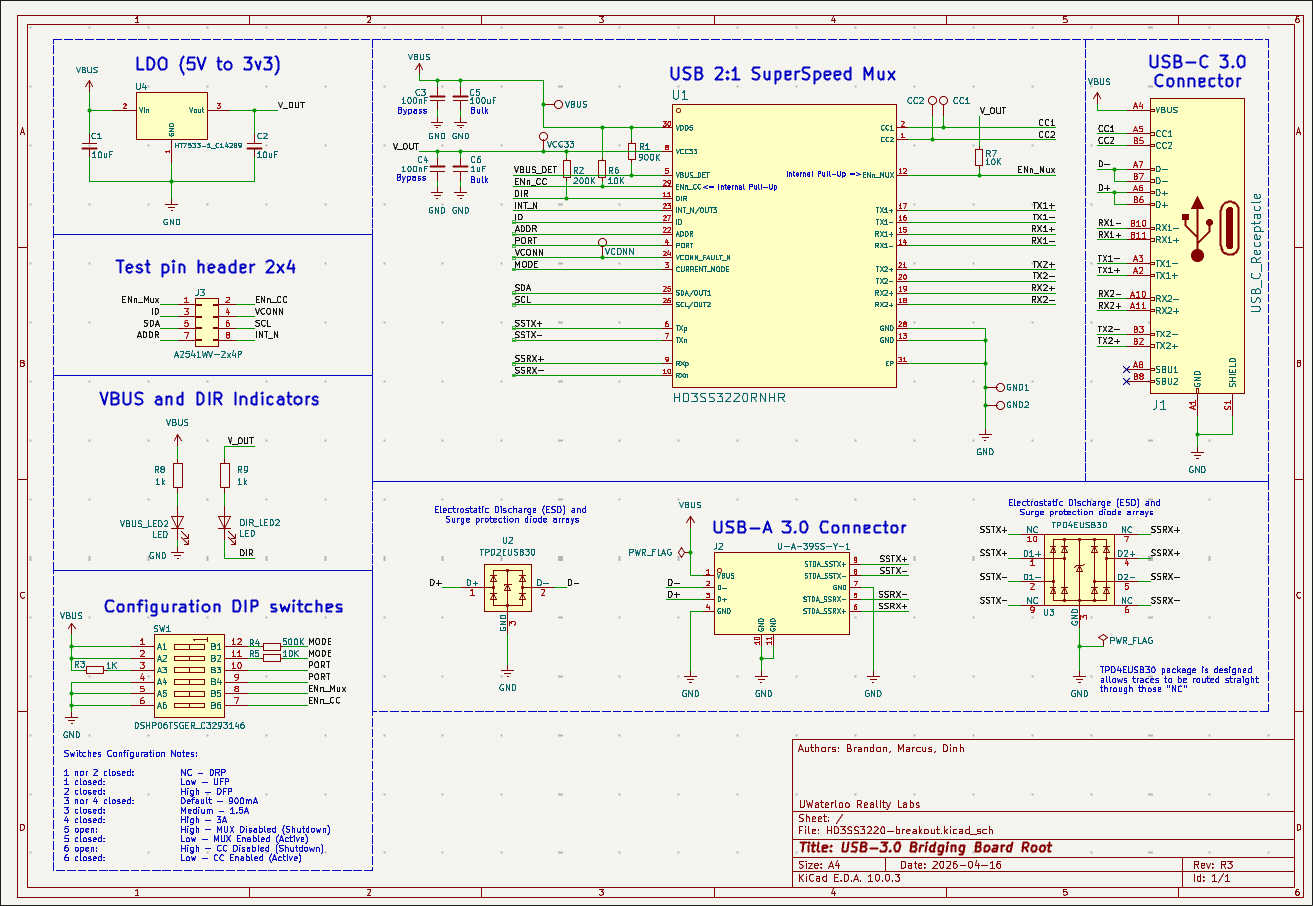Select resistor R6 10K

(601, 170)
